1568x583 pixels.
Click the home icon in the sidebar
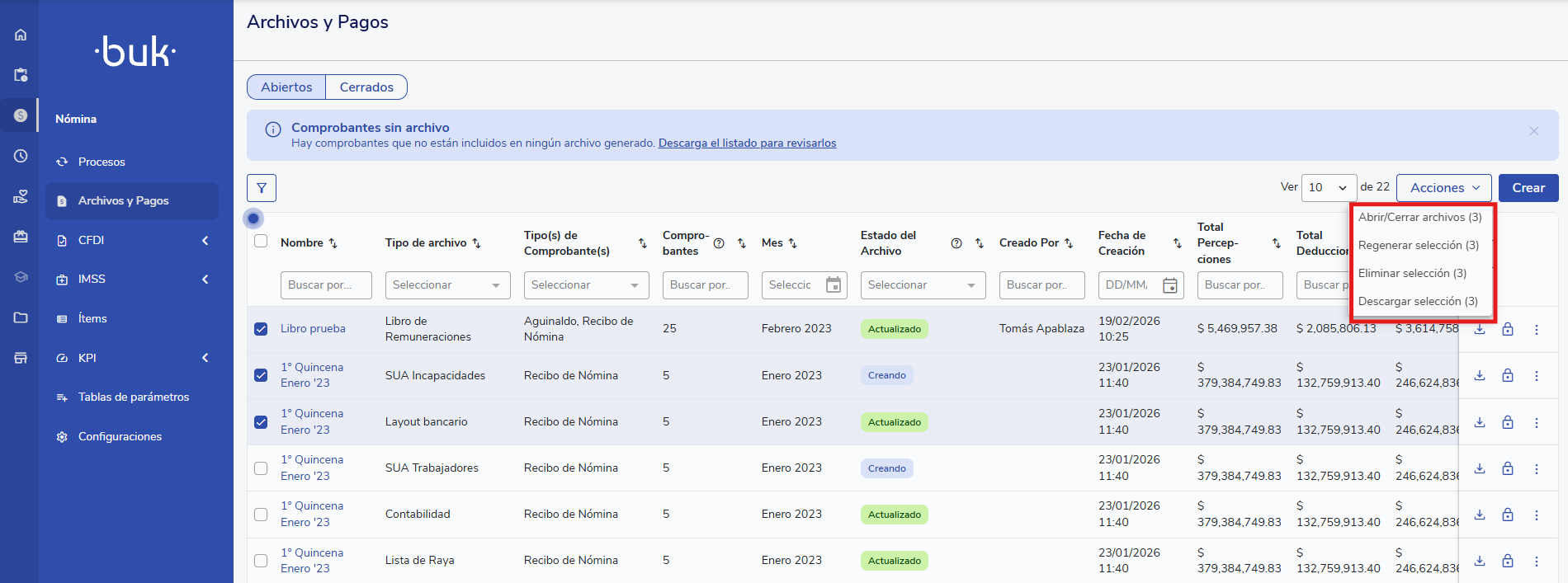(x=21, y=35)
